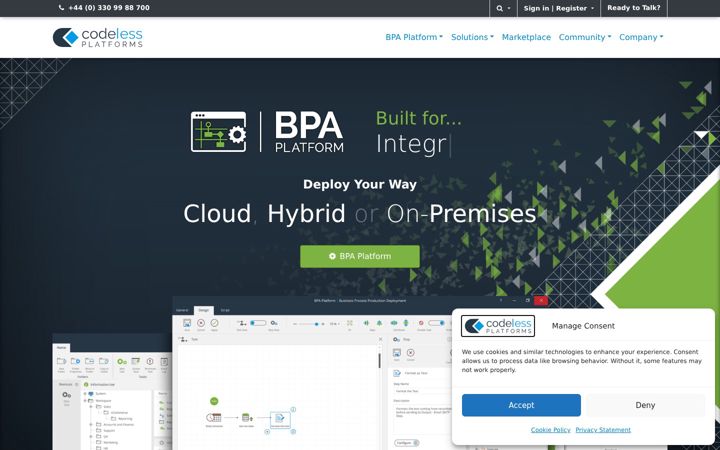Click the Apply checkmark icon in Design ribbon
Viewport: 720px width, 450px height.
coord(214,323)
